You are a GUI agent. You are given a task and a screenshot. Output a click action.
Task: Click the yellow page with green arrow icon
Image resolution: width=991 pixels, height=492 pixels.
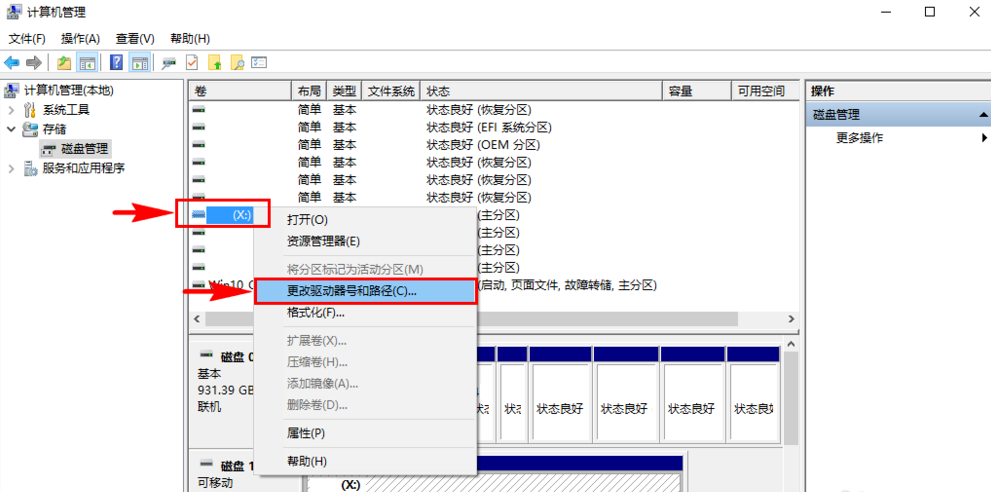pyautogui.click(x=215, y=63)
